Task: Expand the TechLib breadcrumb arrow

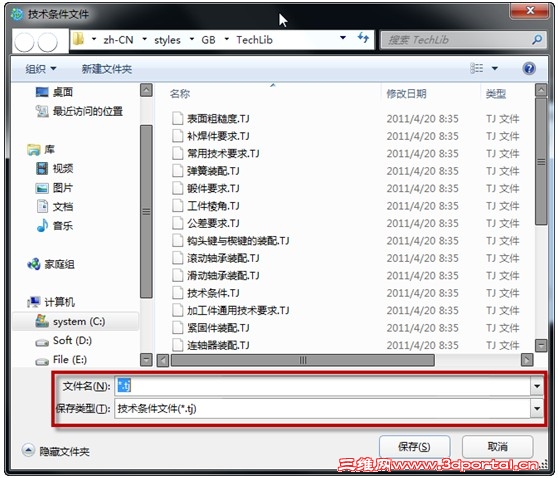Action: [227, 39]
